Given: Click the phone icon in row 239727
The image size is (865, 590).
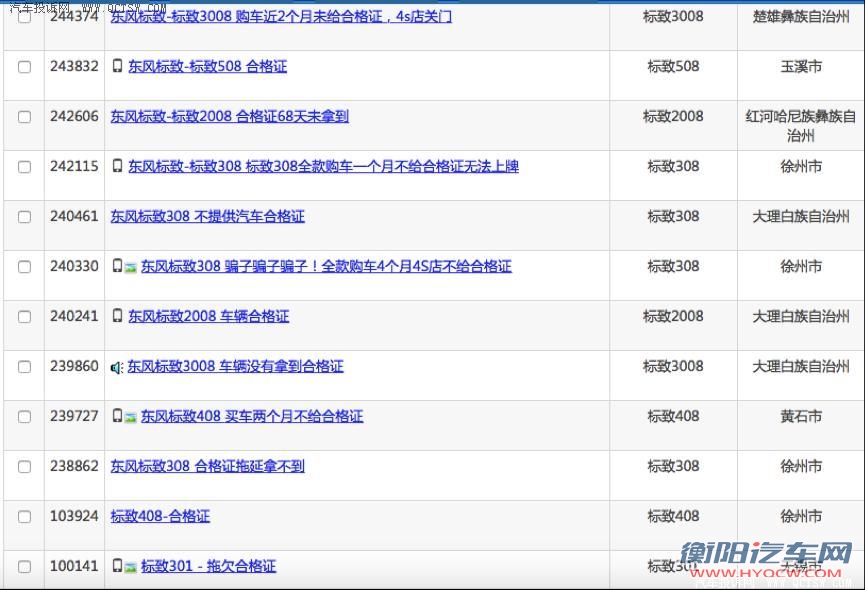Looking at the screenshot, I should point(117,416).
